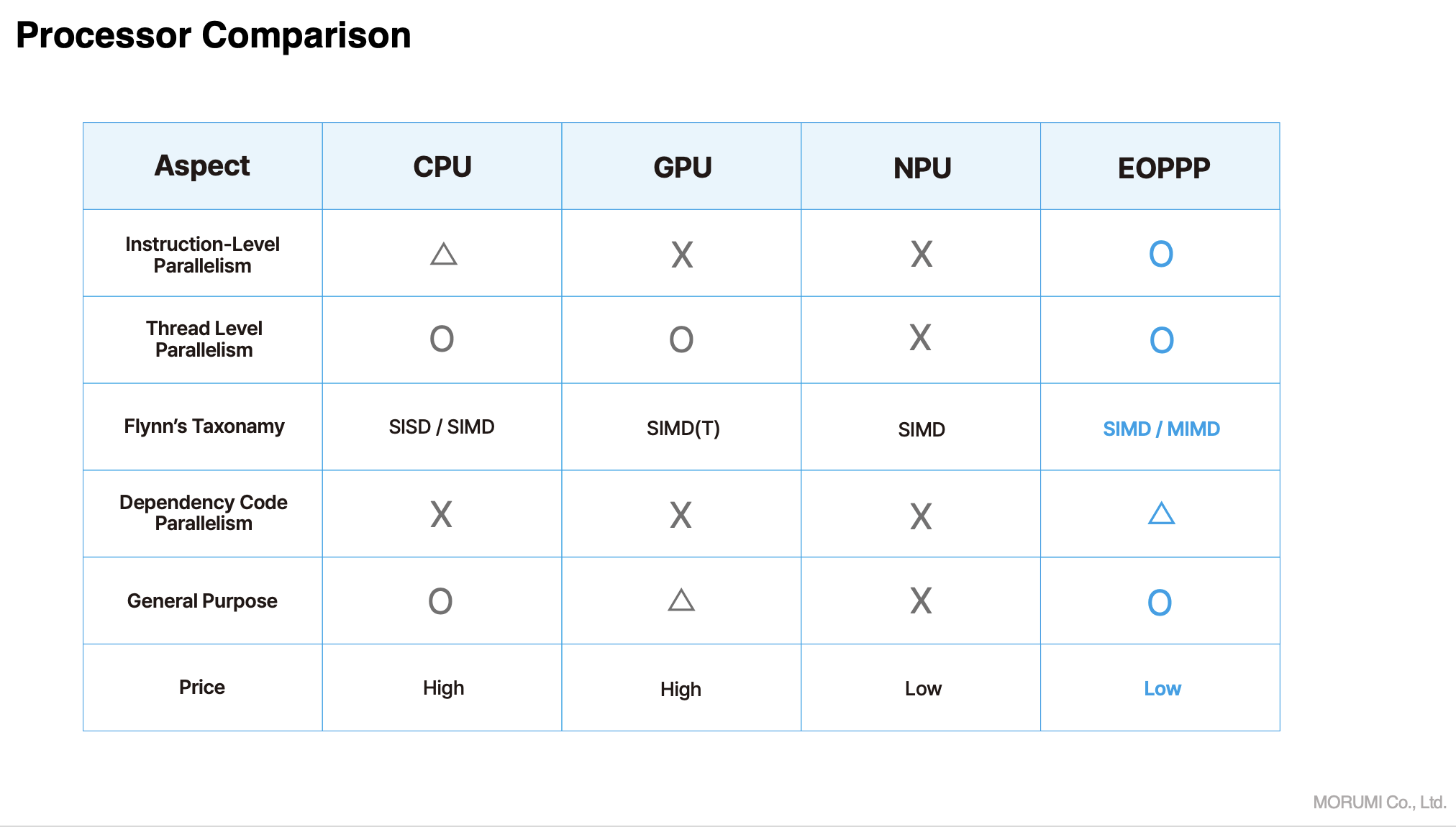Viewport: 1456px width, 827px height.
Task: Select the blue triangle in EOPPP Dependency row
Action: pyautogui.click(x=1161, y=513)
